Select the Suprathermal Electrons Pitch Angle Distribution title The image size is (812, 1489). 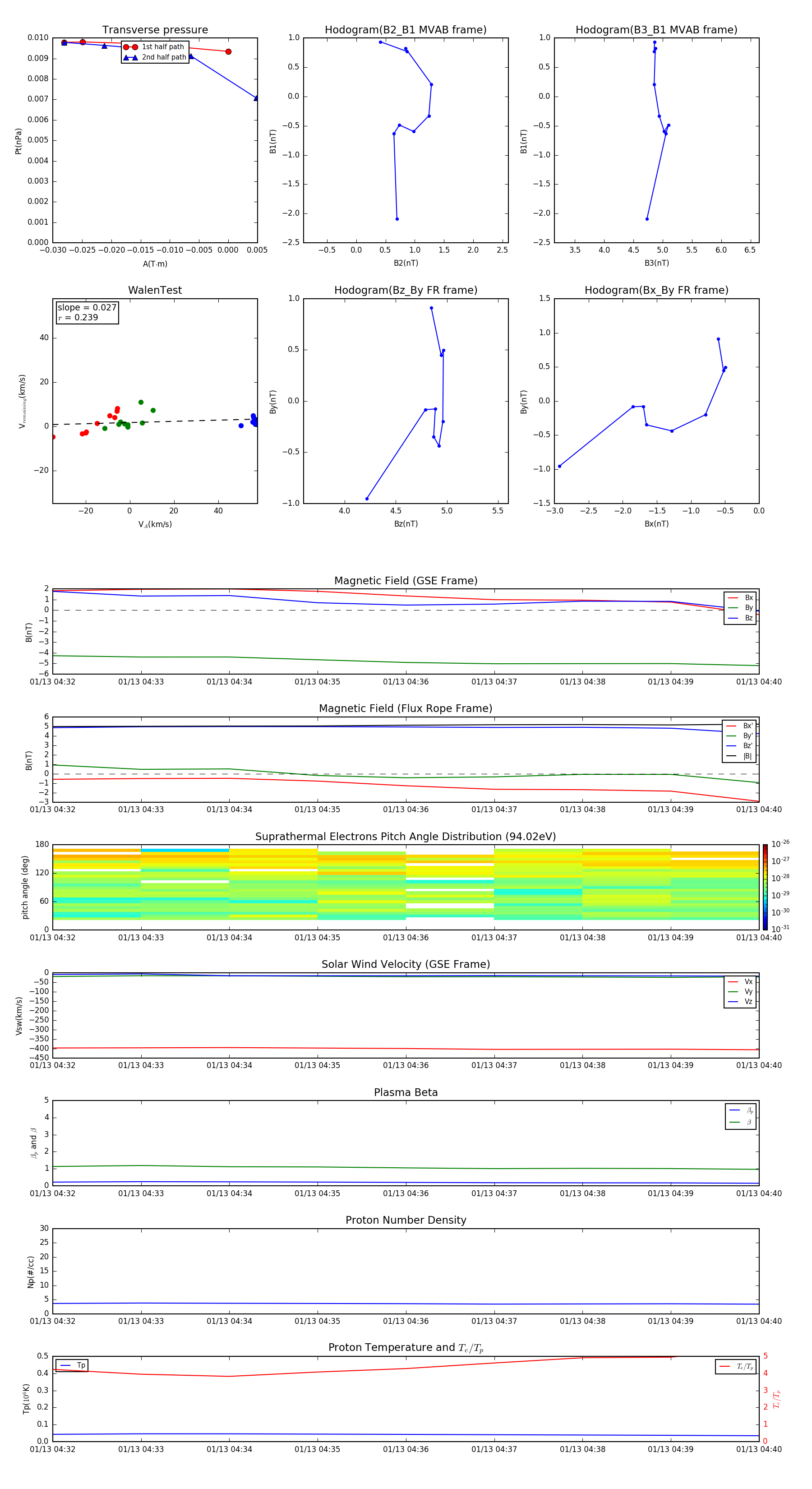point(406,837)
